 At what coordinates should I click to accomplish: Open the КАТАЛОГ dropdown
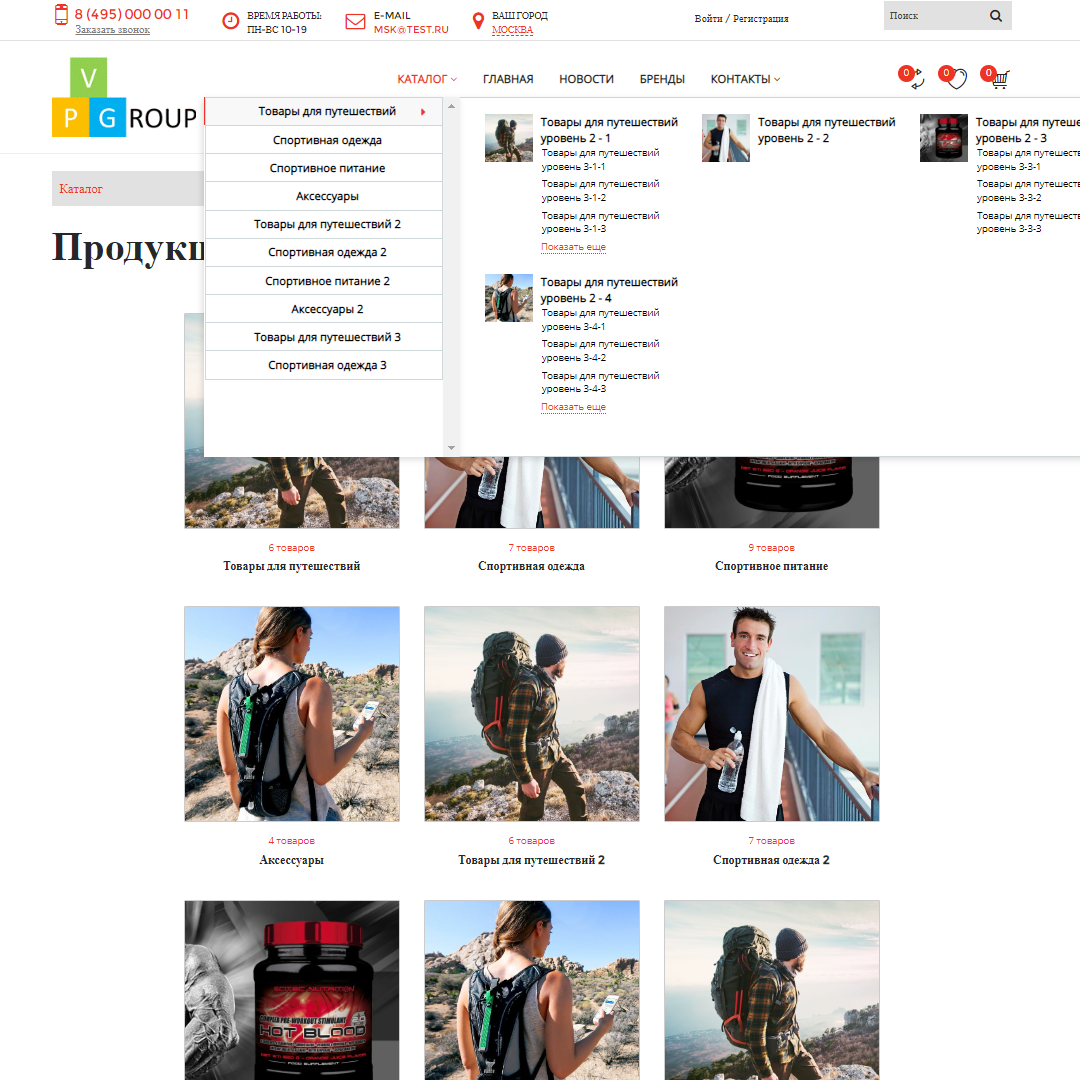pos(421,78)
